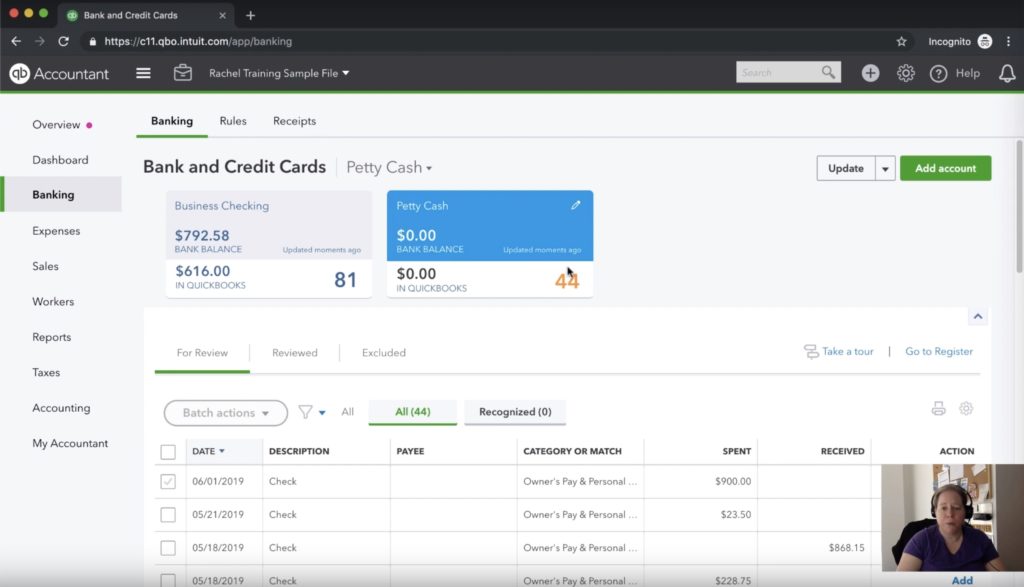Sort by DATE column arrow
1024x587 pixels.
pyautogui.click(x=222, y=451)
